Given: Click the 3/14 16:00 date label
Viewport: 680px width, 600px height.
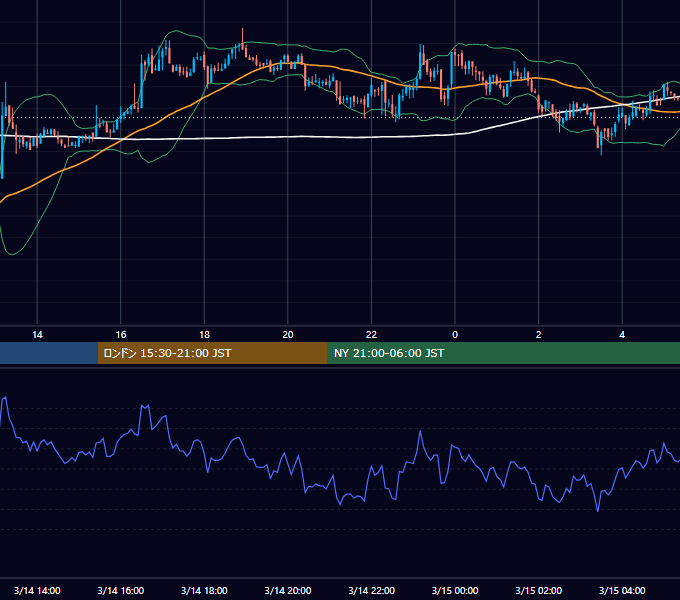Looking at the screenshot, I should tap(121, 590).
